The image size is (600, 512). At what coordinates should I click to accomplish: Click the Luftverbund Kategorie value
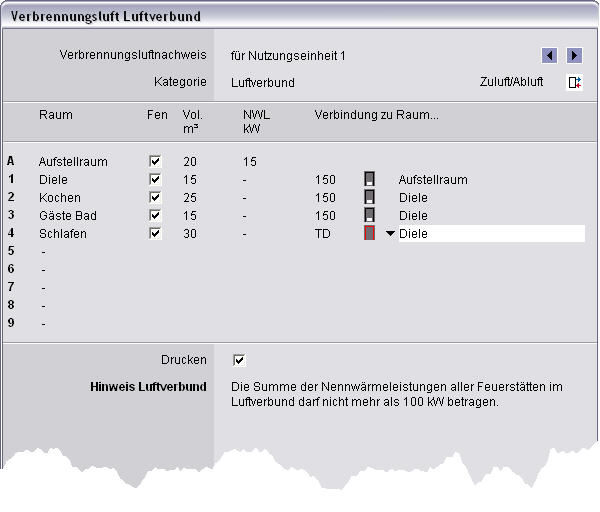click(263, 83)
